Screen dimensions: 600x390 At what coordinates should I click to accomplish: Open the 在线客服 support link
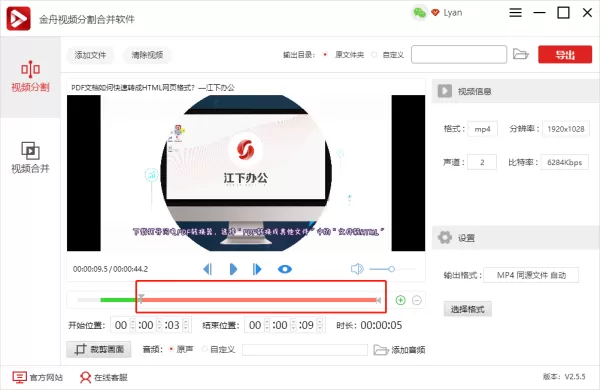point(104,377)
